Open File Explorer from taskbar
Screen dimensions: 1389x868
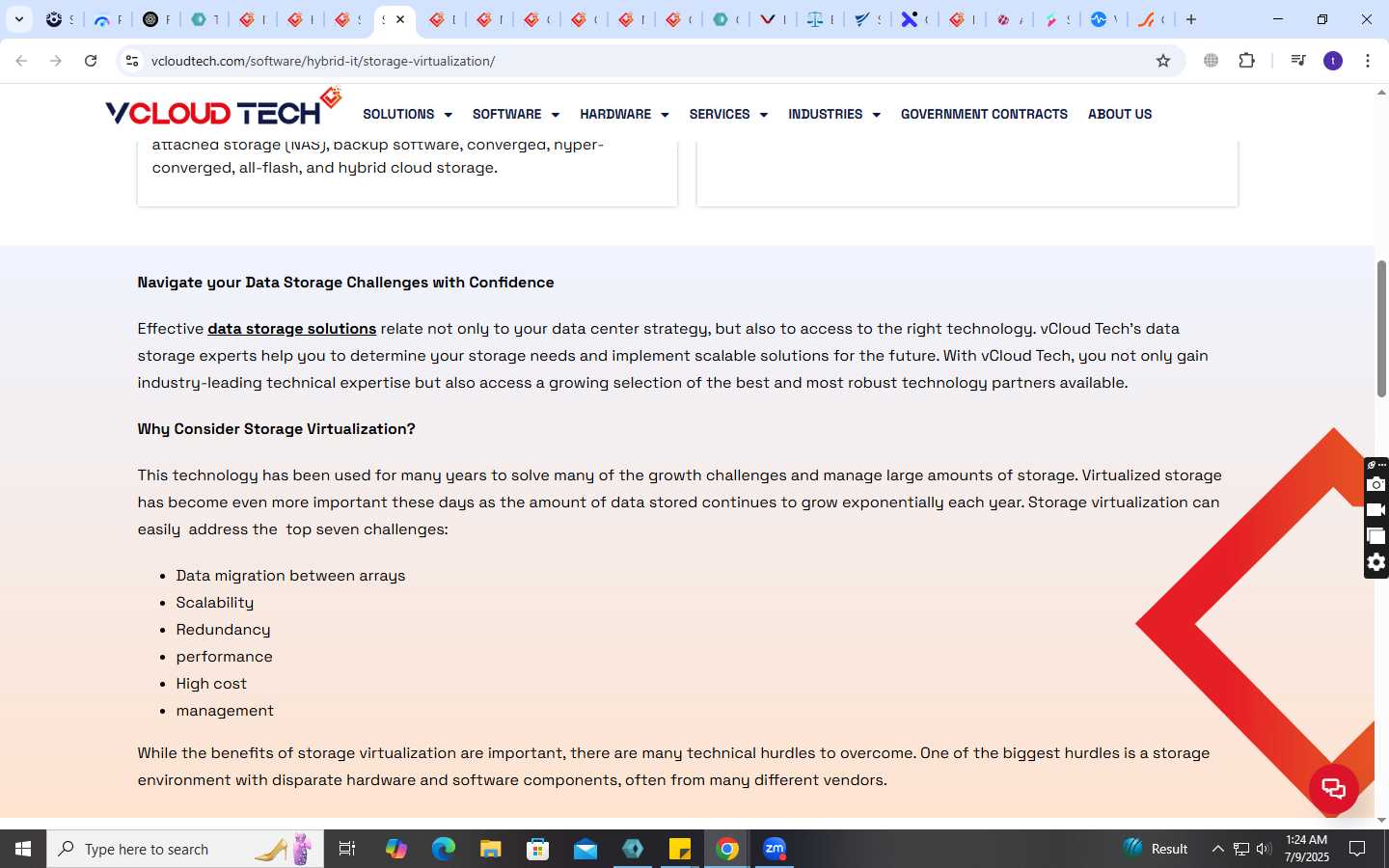(490, 849)
